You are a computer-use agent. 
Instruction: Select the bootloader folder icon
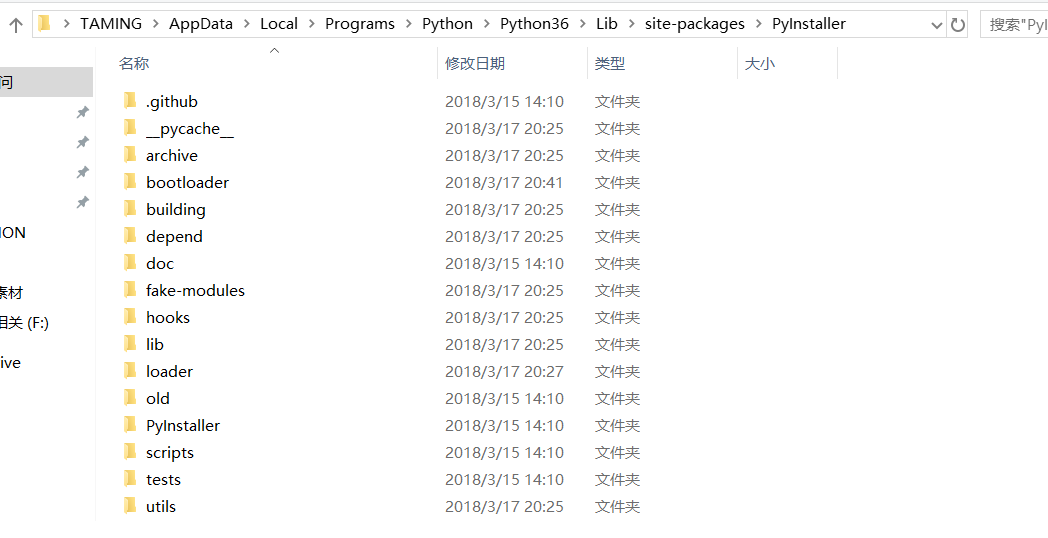[x=130, y=182]
